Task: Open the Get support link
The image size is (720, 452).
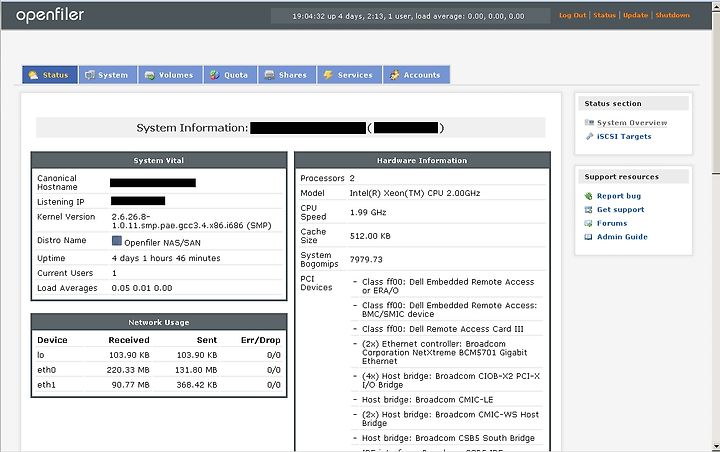Action: pos(620,210)
